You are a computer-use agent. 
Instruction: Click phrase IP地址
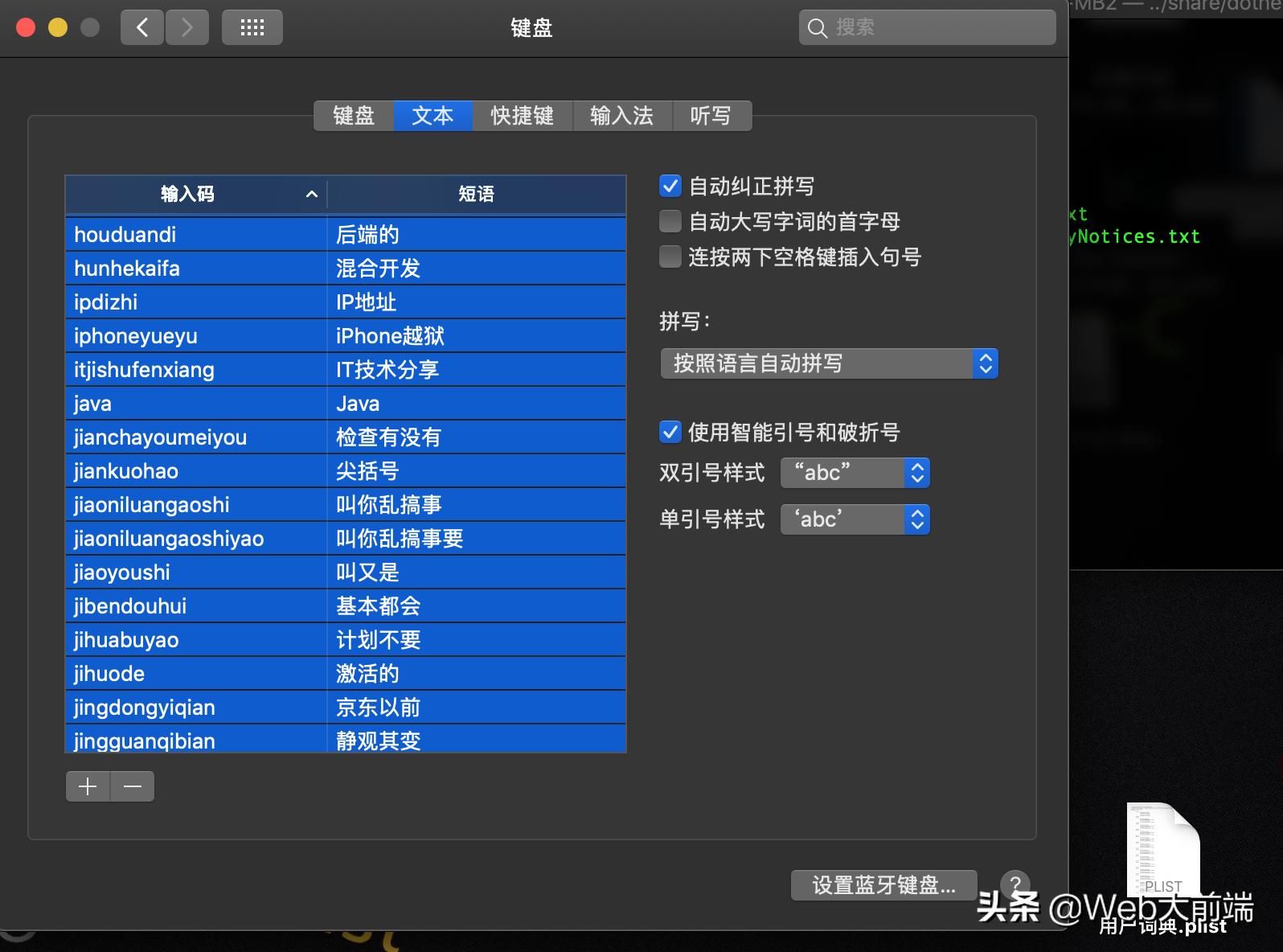[x=366, y=302]
